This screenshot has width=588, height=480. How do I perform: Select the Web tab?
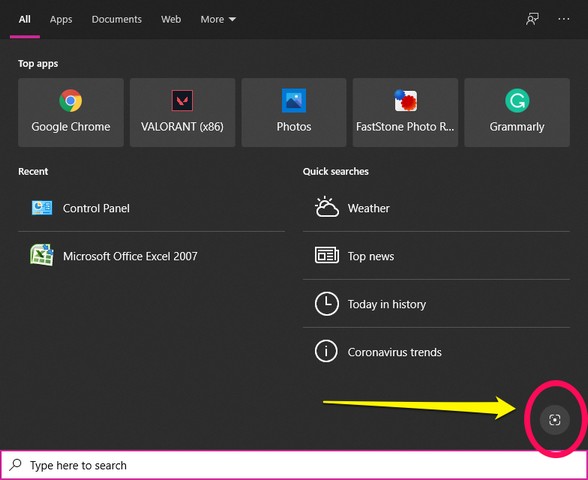(x=171, y=19)
